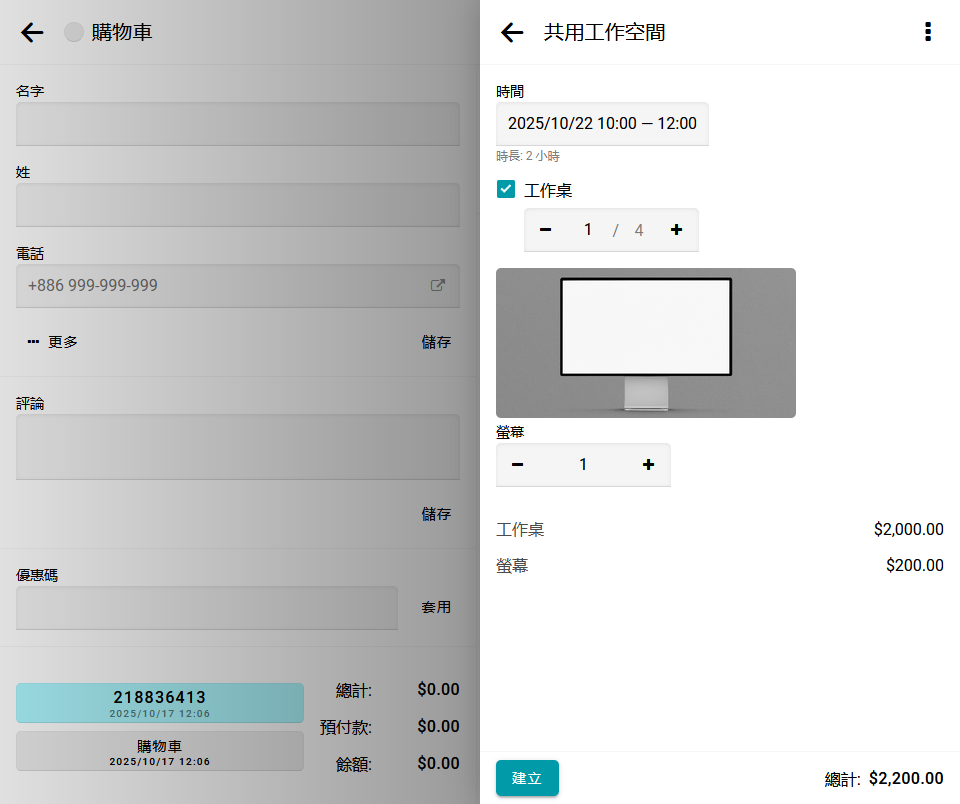Click the minus icon for 工作桌 quantity
The image size is (960, 804).
[546, 230]
